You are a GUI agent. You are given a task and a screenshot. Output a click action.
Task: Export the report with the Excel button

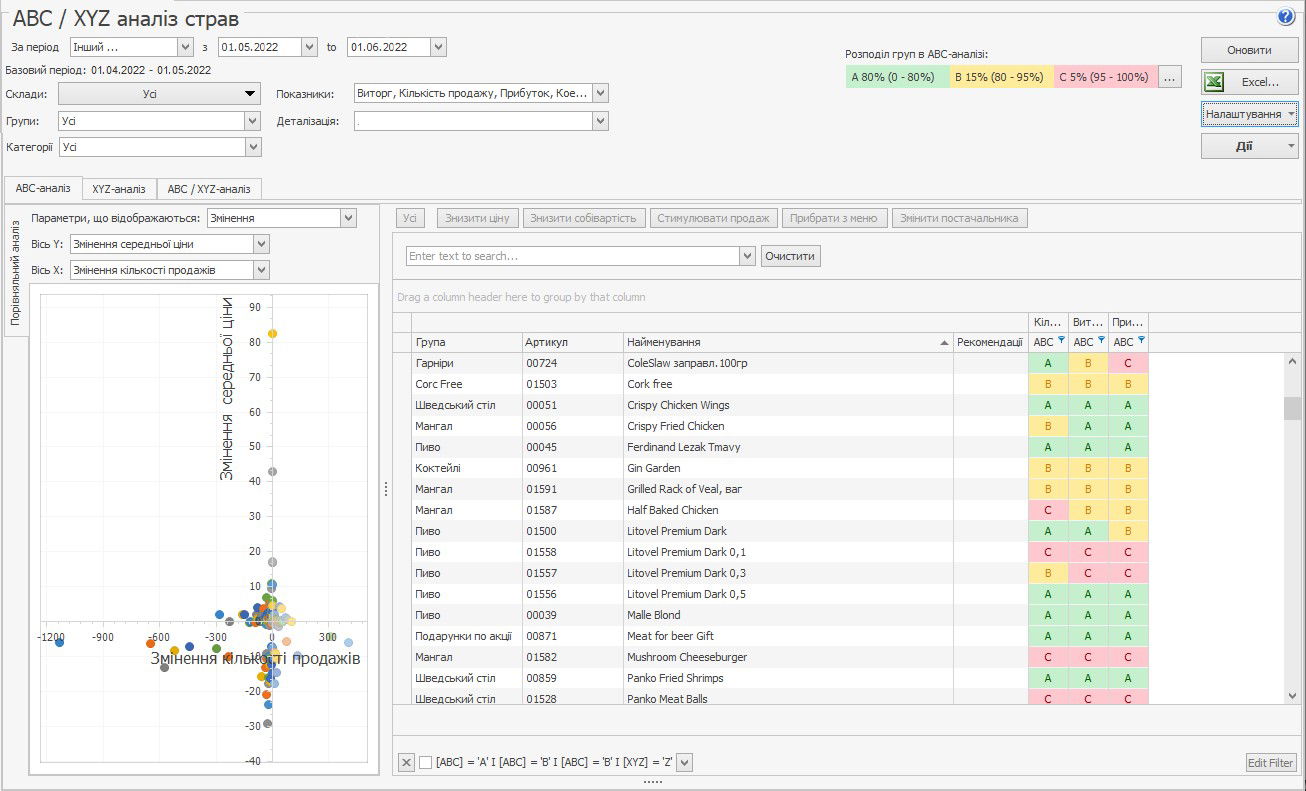coord(1249,82)
